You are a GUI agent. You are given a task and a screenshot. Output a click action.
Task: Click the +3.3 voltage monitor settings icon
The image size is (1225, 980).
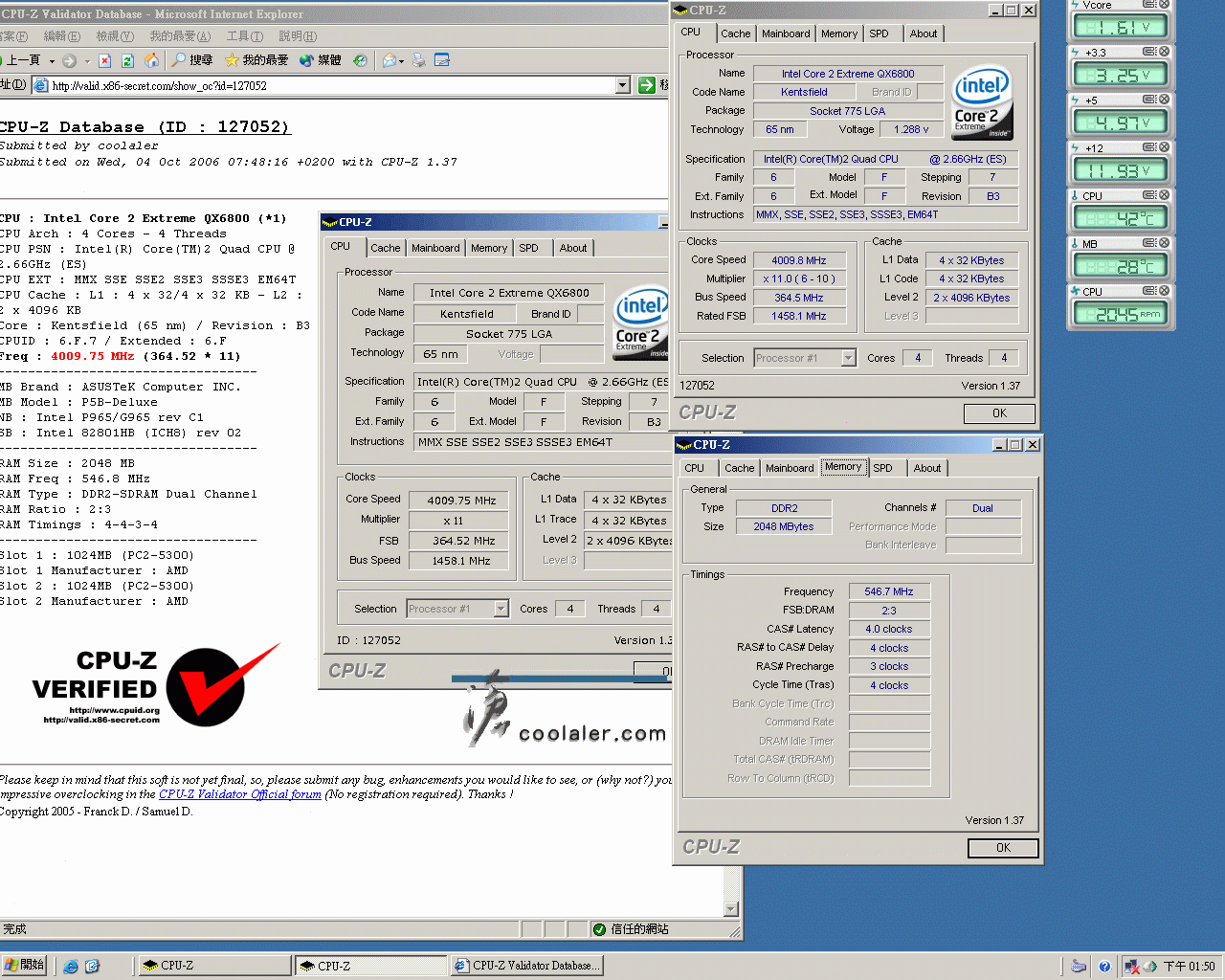(1149, 52)
